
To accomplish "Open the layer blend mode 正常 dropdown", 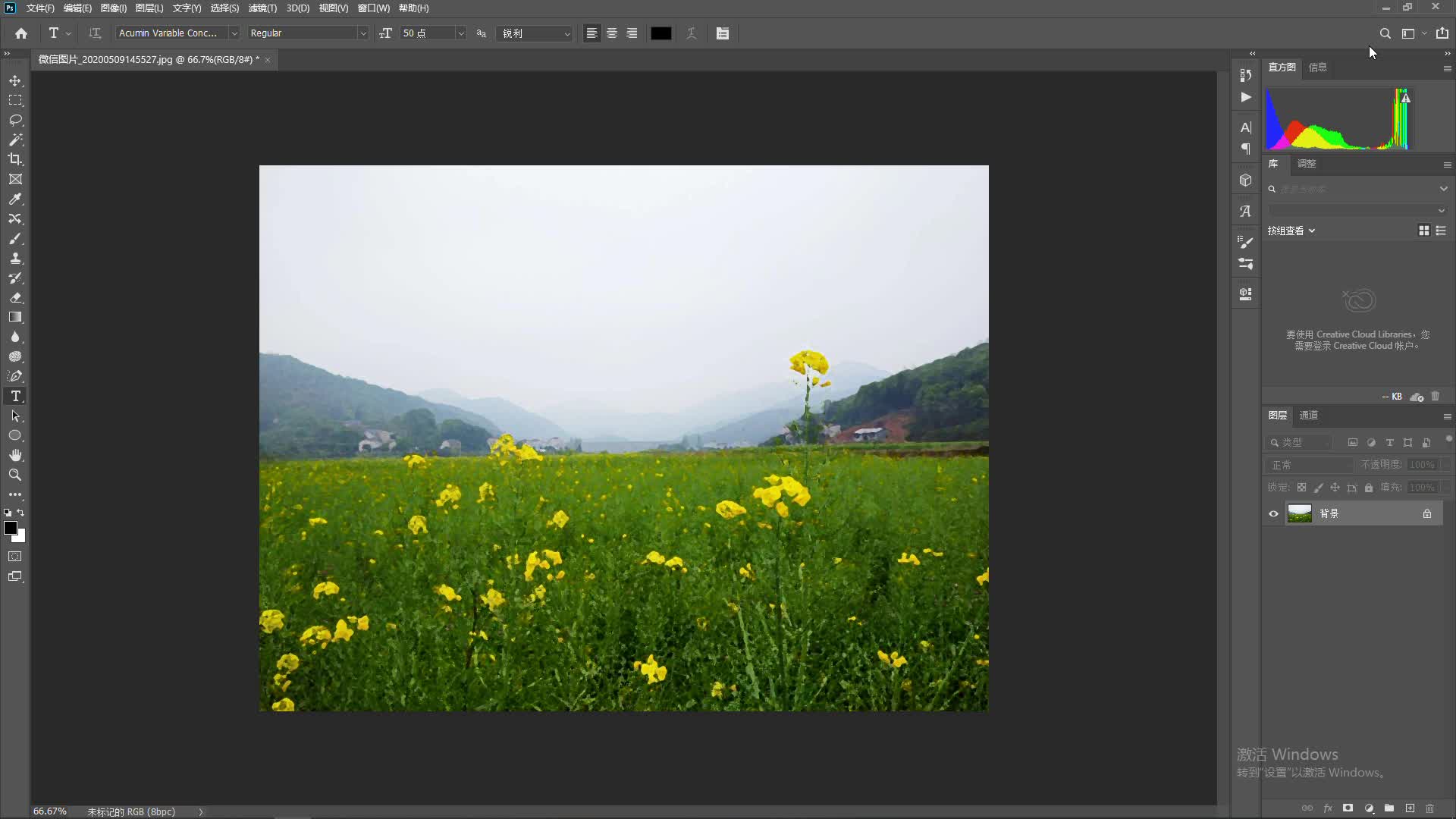I will click(x=1310, y=465).
